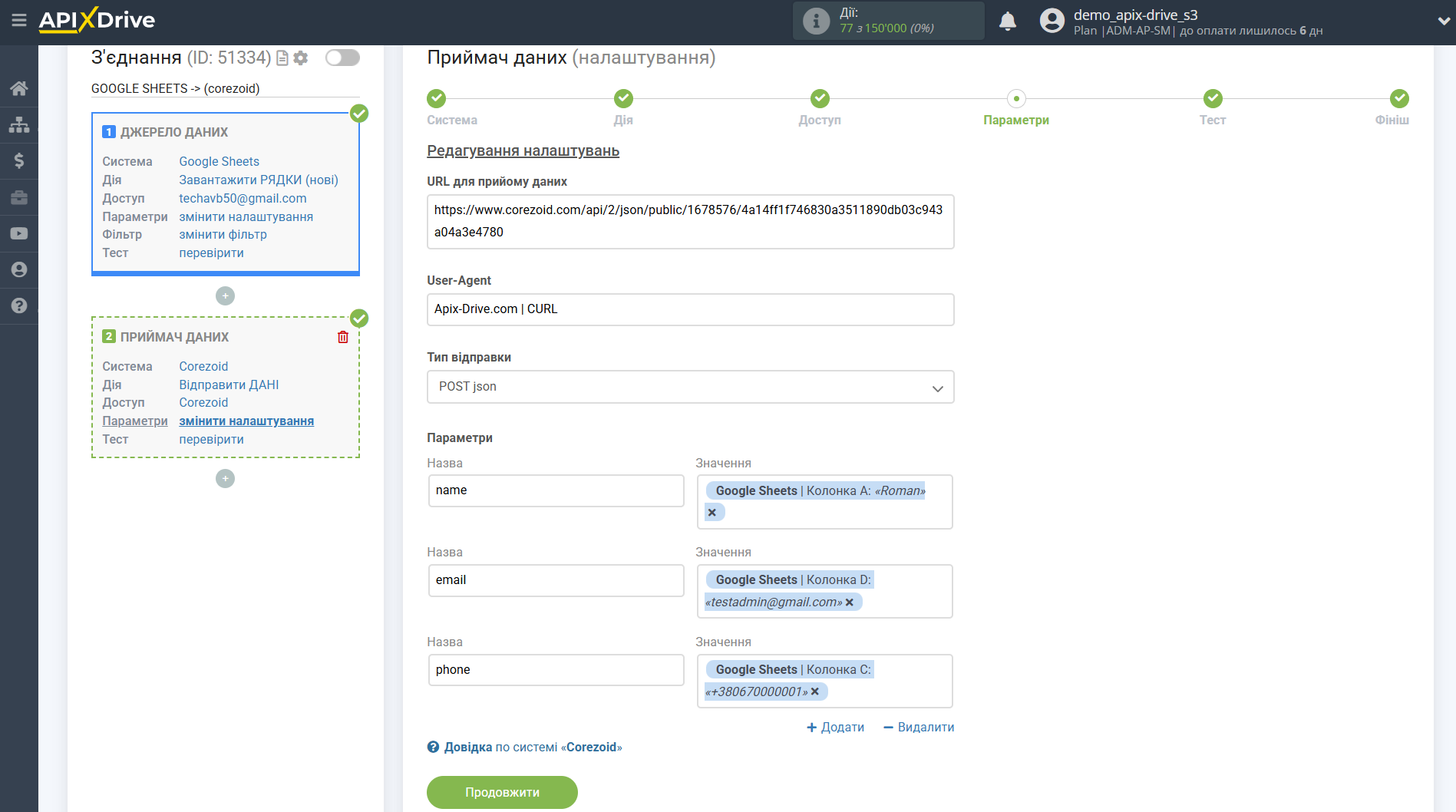
Task: Open the help question icon in the sidebar
Action: pos(19,305)
